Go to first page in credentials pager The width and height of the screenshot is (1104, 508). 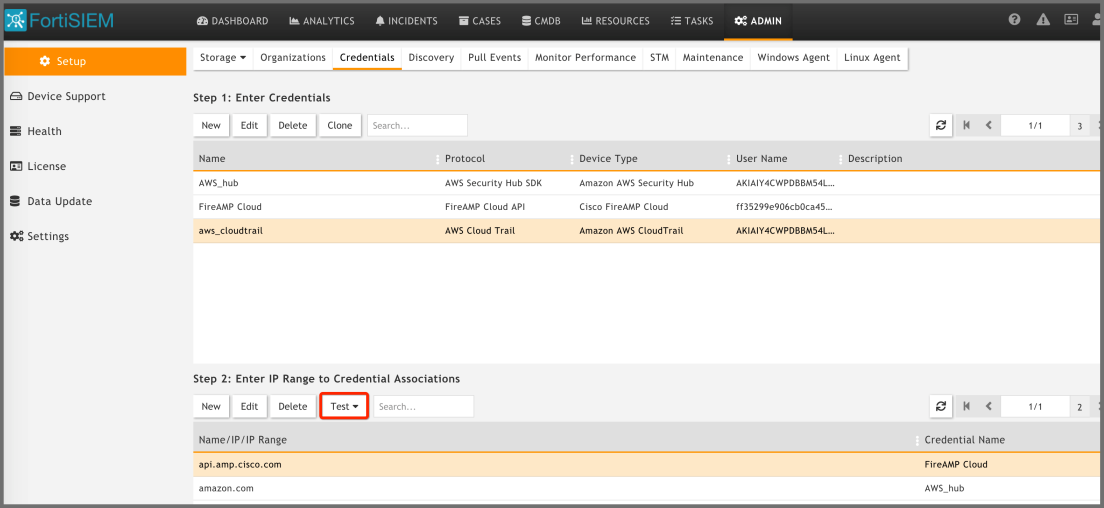click(967, 125)
